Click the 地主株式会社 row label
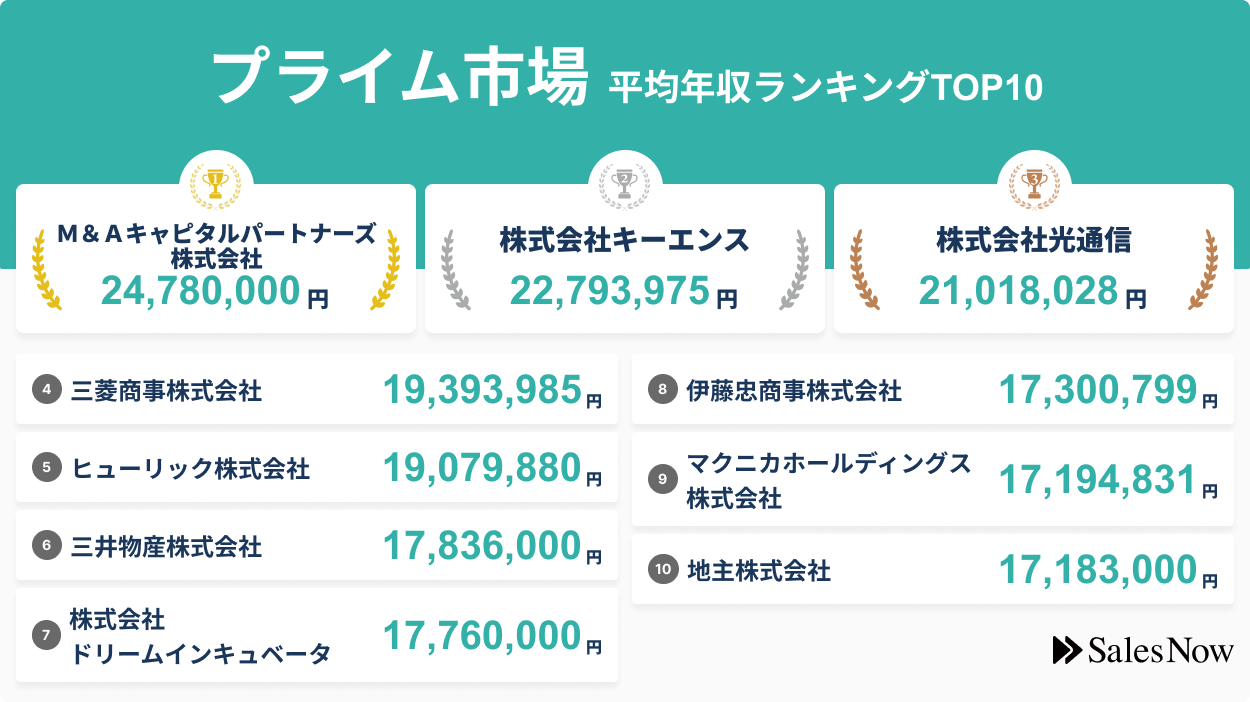The image size is (1250, 702). 759,572
